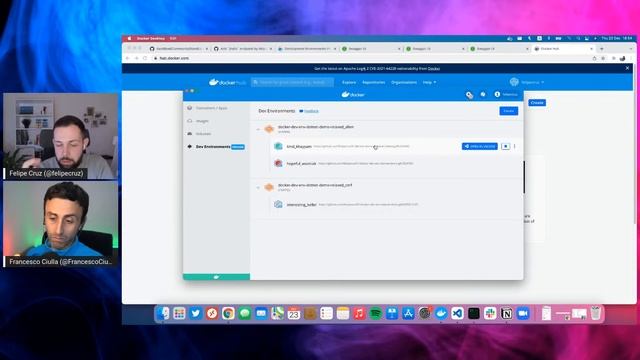Click the Docker Hub search field
Viewport: 640px width, 360px height.
[x=292, y=82]
